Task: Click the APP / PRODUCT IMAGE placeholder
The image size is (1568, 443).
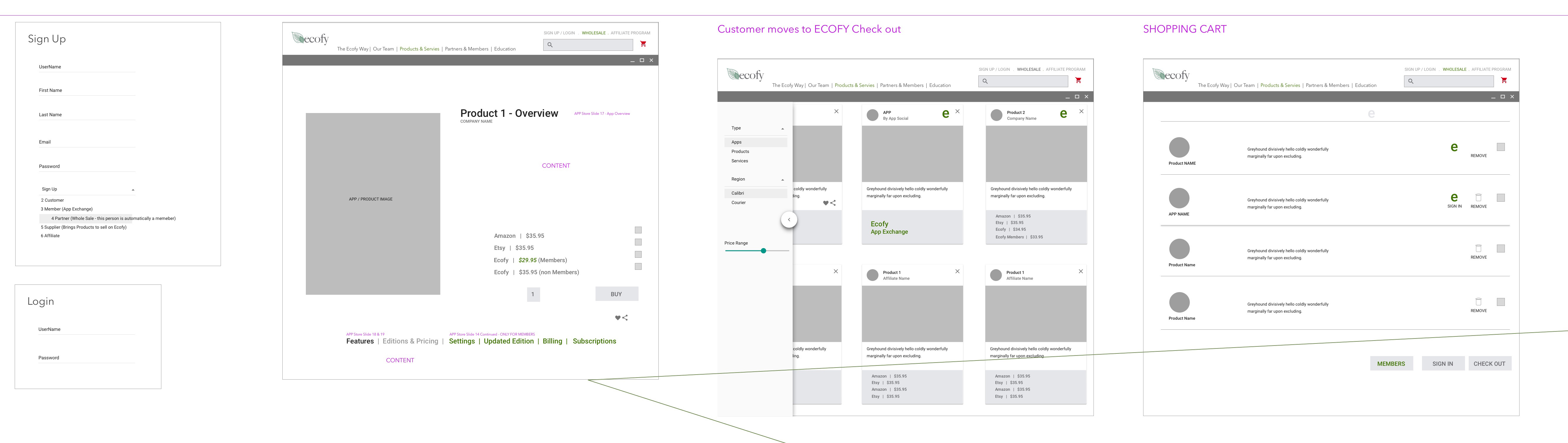Action: pos(373,204)
